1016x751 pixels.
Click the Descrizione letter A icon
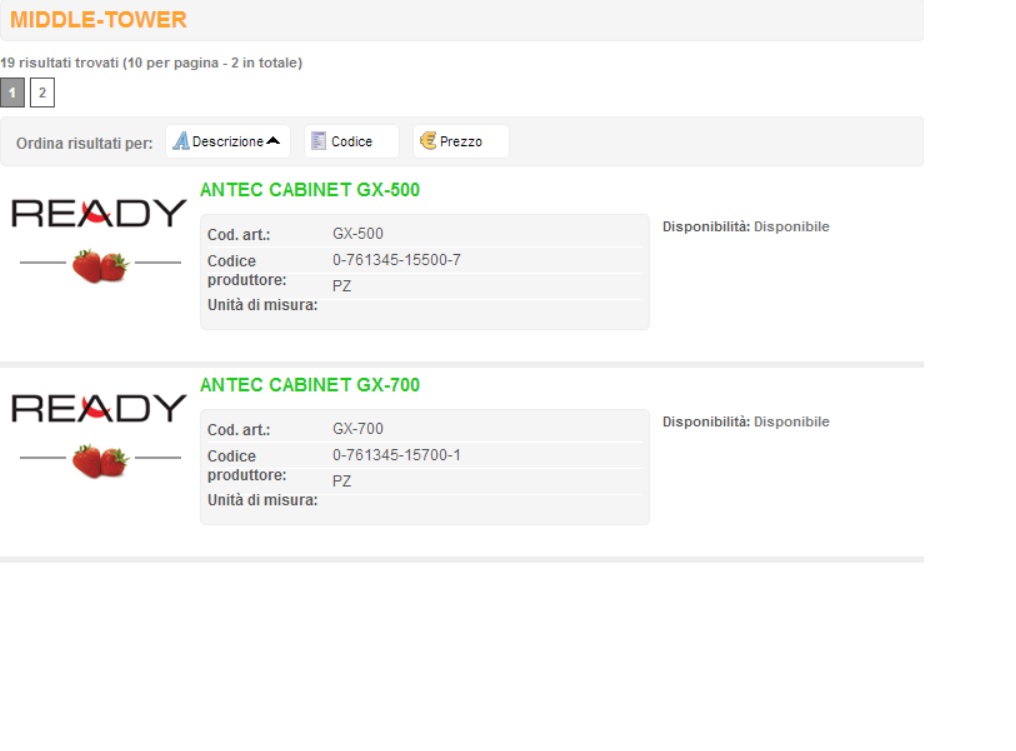181,141
